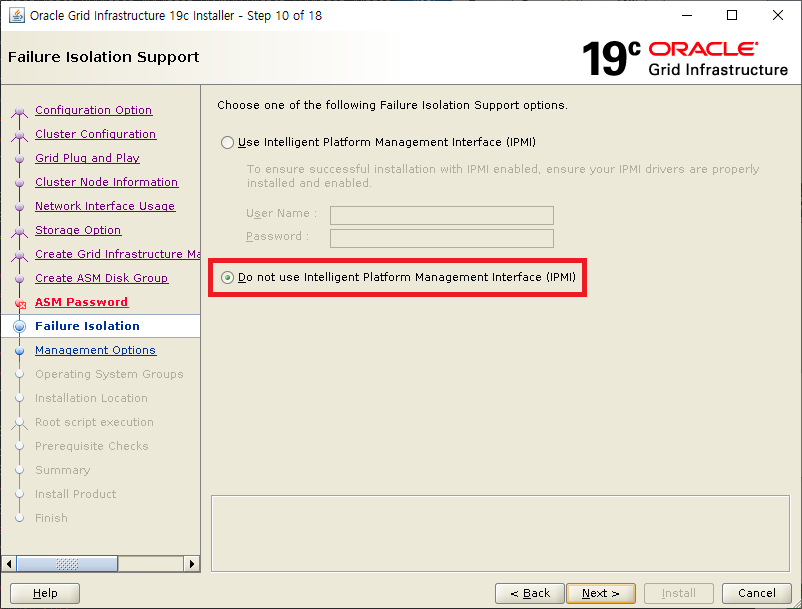Close the installer window

coord(777,15)
